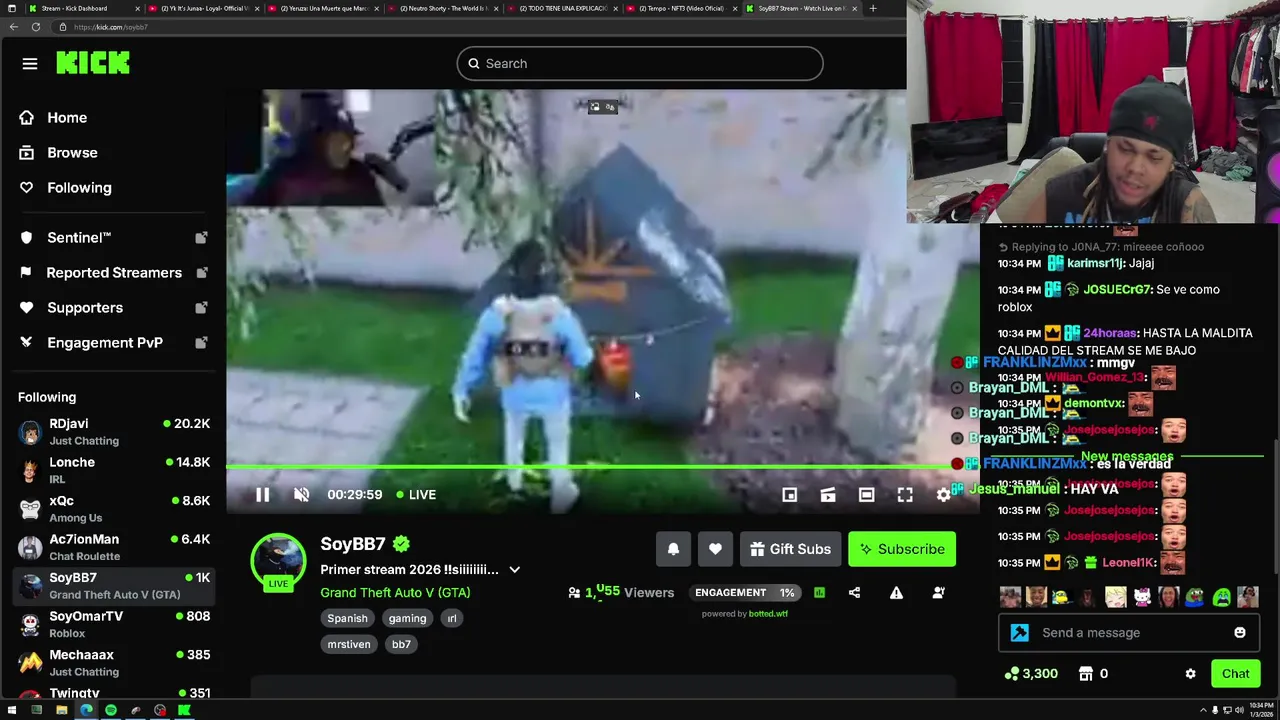
Task: Click the green Subscribe button
Action: coord(902,549)
